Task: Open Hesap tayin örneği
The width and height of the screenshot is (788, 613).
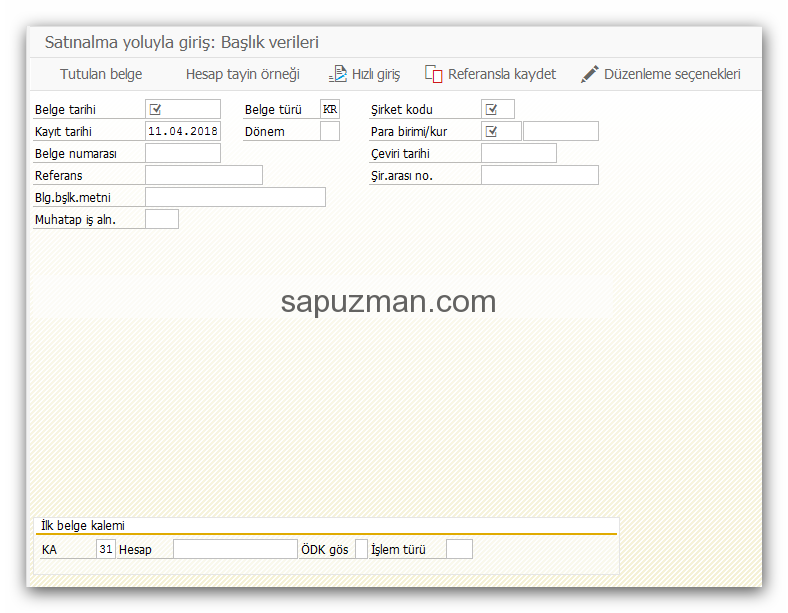Action: 243,74
